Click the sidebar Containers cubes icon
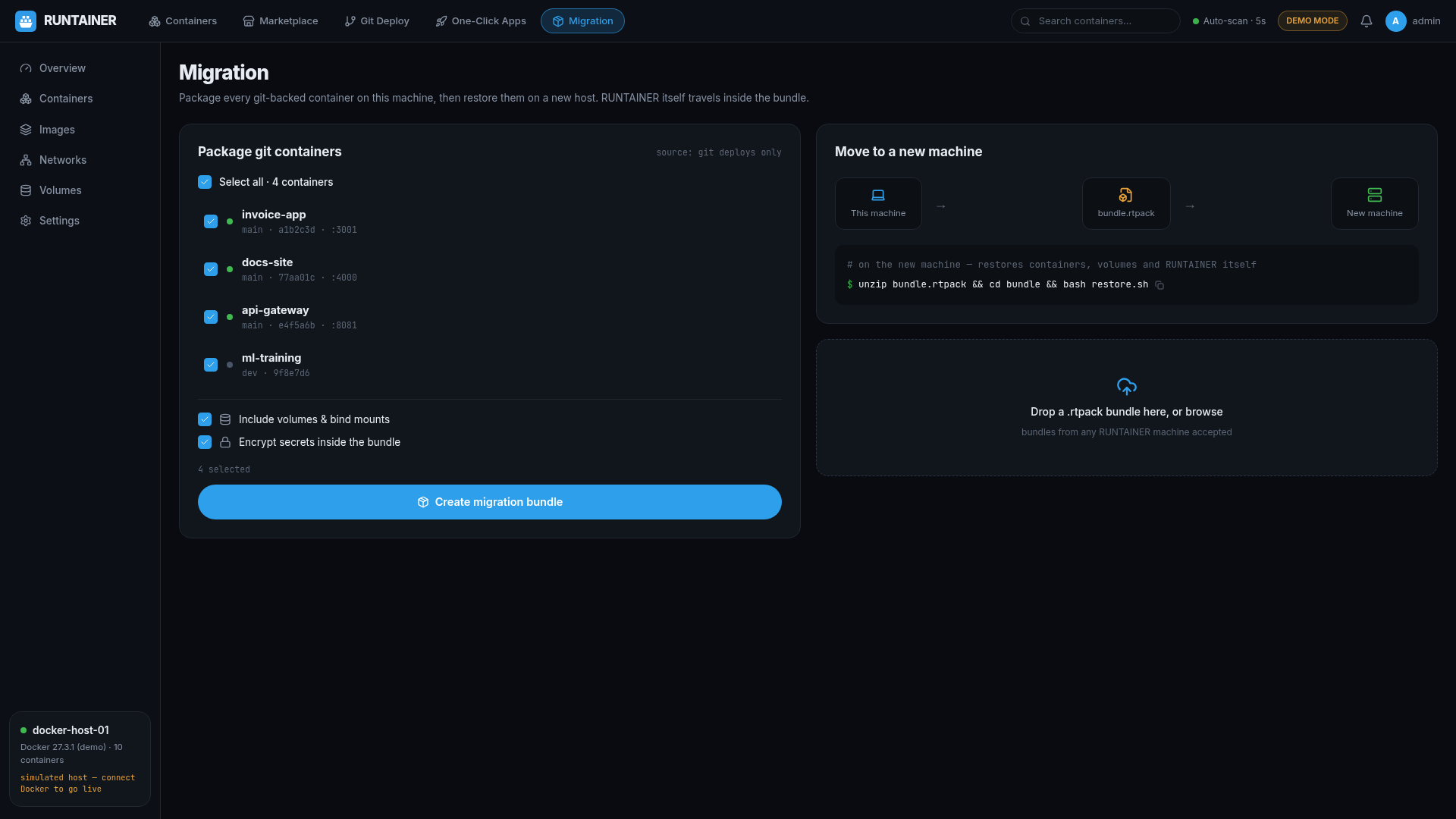 click(x=26, y=99)
